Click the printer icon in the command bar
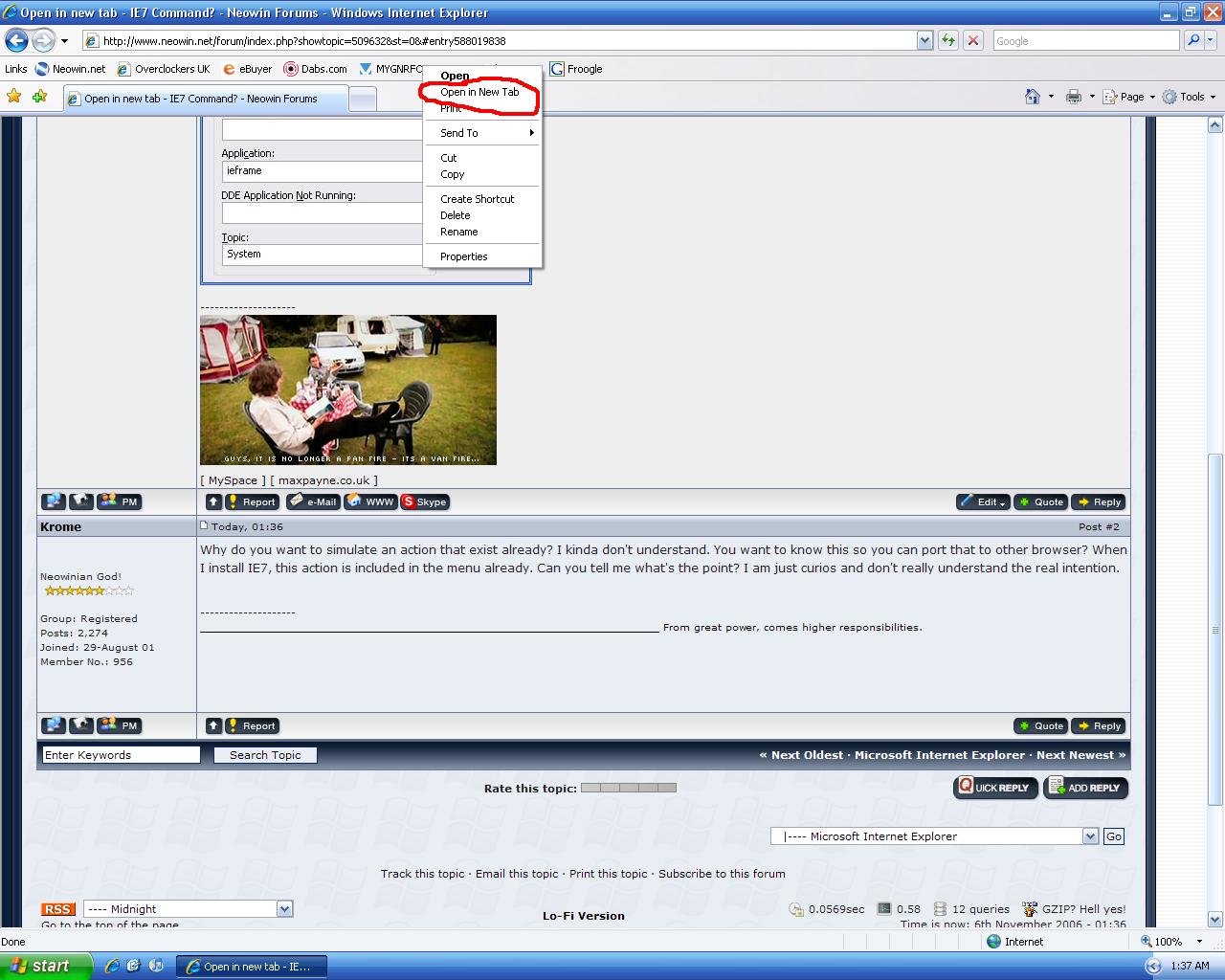The height and width of the screenshot is (980, 1225). pyautogui.click(x=1074, y=97)
